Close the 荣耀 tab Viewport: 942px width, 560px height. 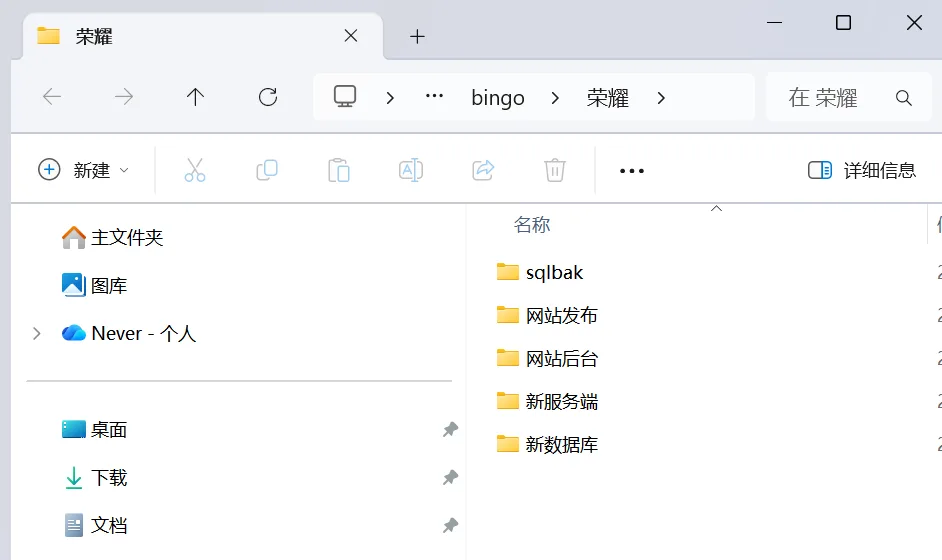coord(351,35)
